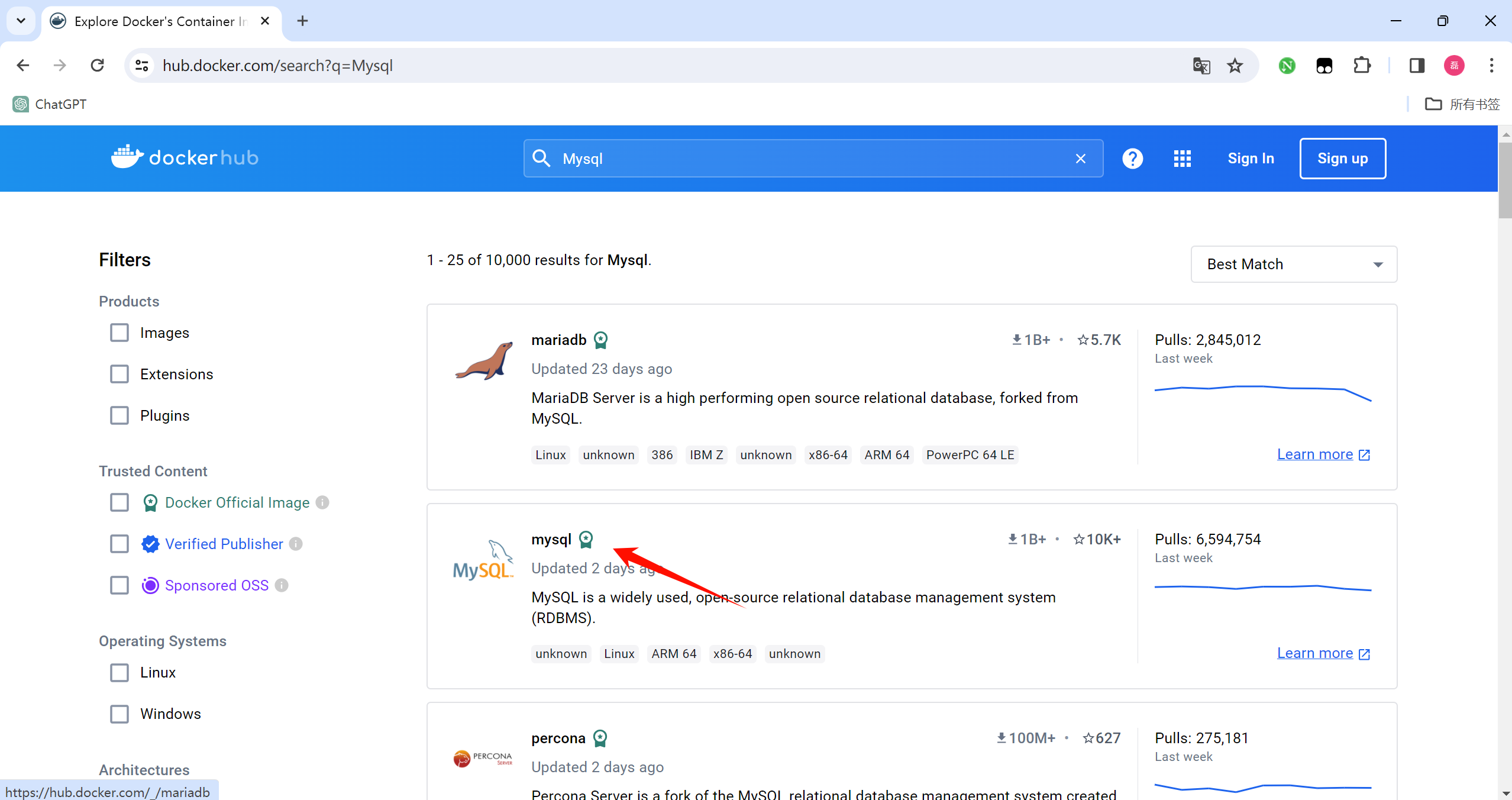
Task: Click the Sign up button
Action: pyautogui.click(x=1342, y=159)
